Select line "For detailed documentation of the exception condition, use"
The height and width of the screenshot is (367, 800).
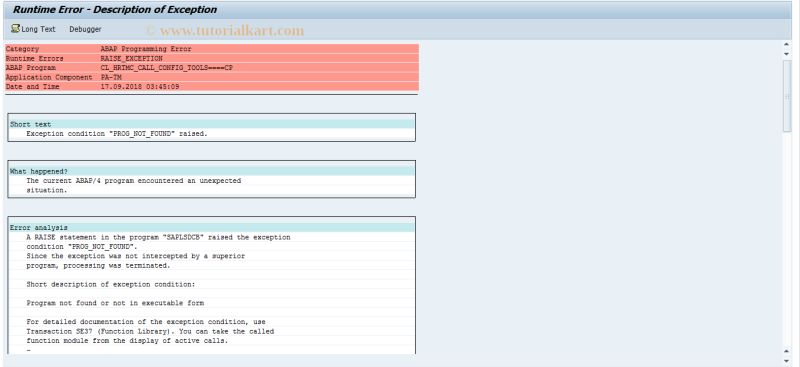146,322
